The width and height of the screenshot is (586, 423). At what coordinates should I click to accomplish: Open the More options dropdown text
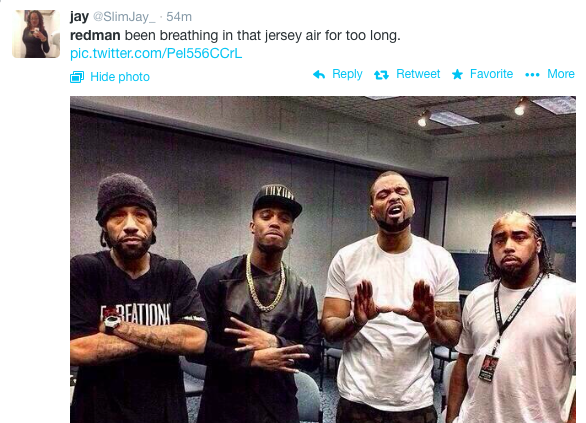(561, 74)
